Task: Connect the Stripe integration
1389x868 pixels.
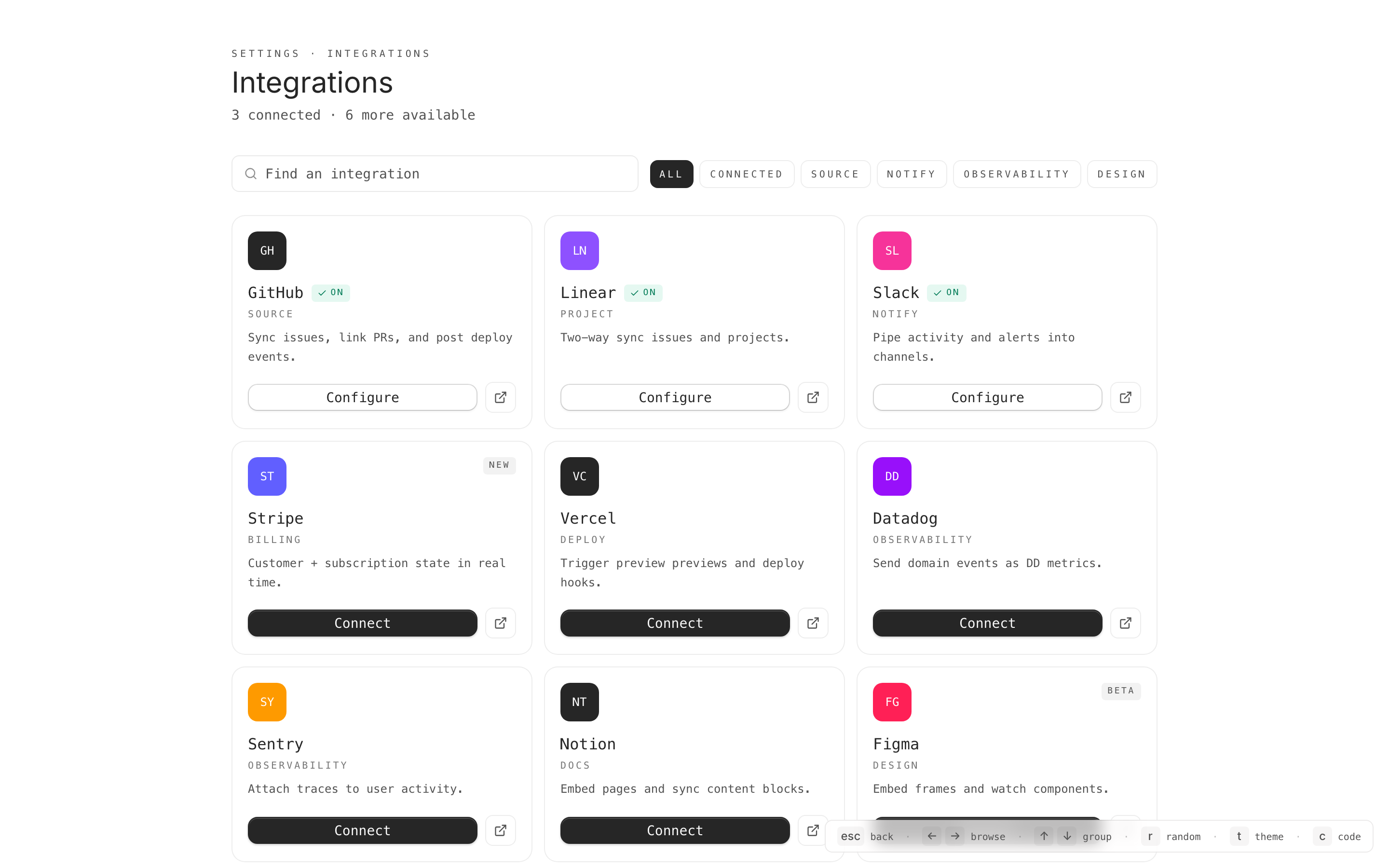Action: 362,623
